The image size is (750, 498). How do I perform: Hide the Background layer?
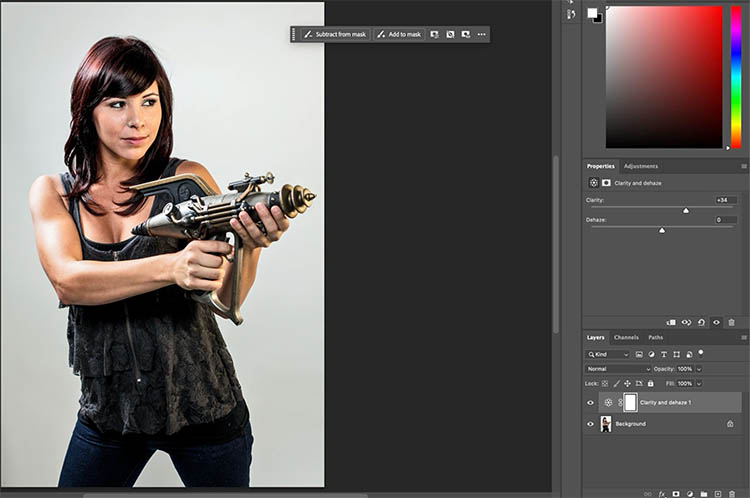tap(590, 424)
